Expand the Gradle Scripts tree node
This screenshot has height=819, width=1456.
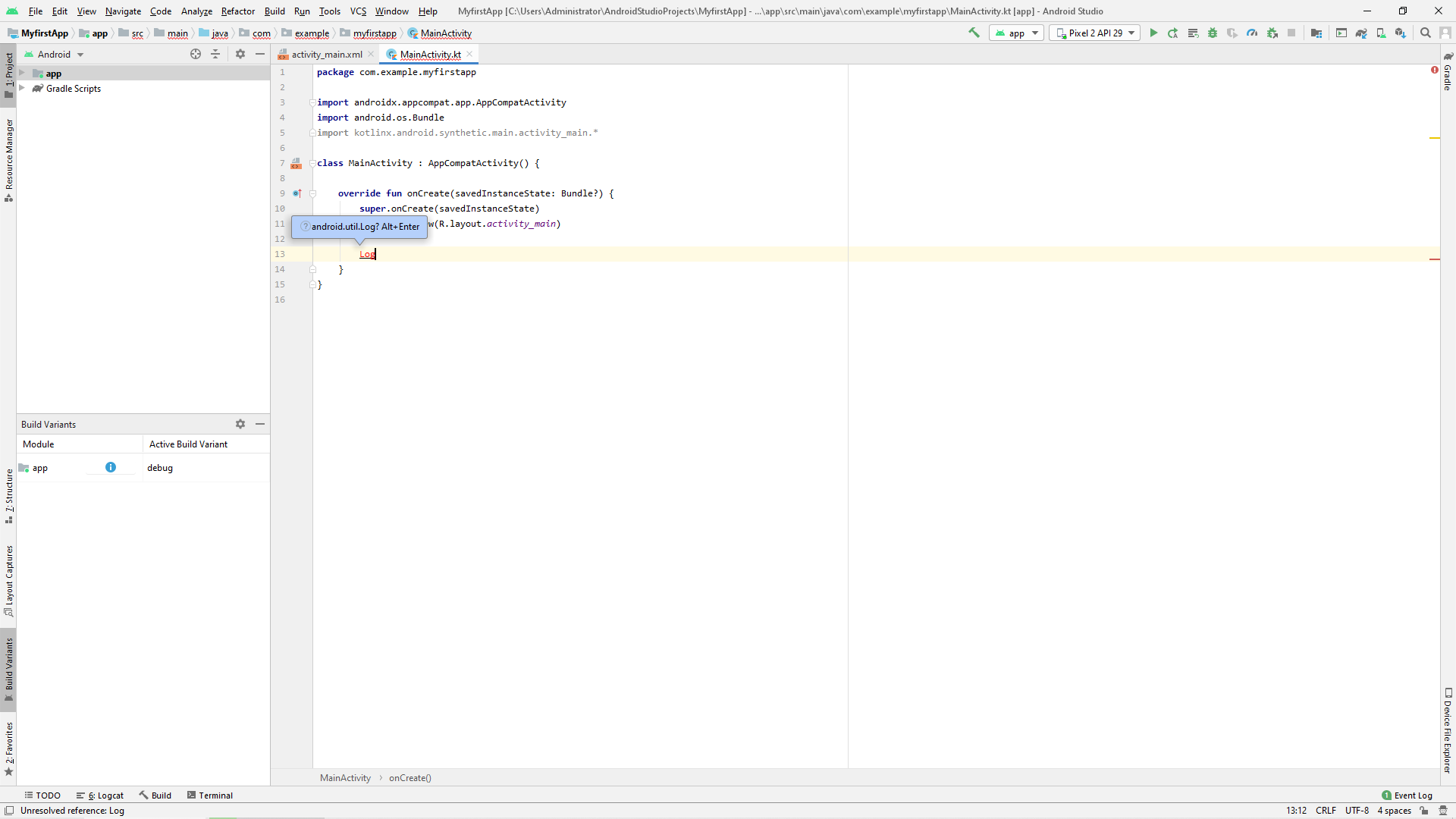22,88
